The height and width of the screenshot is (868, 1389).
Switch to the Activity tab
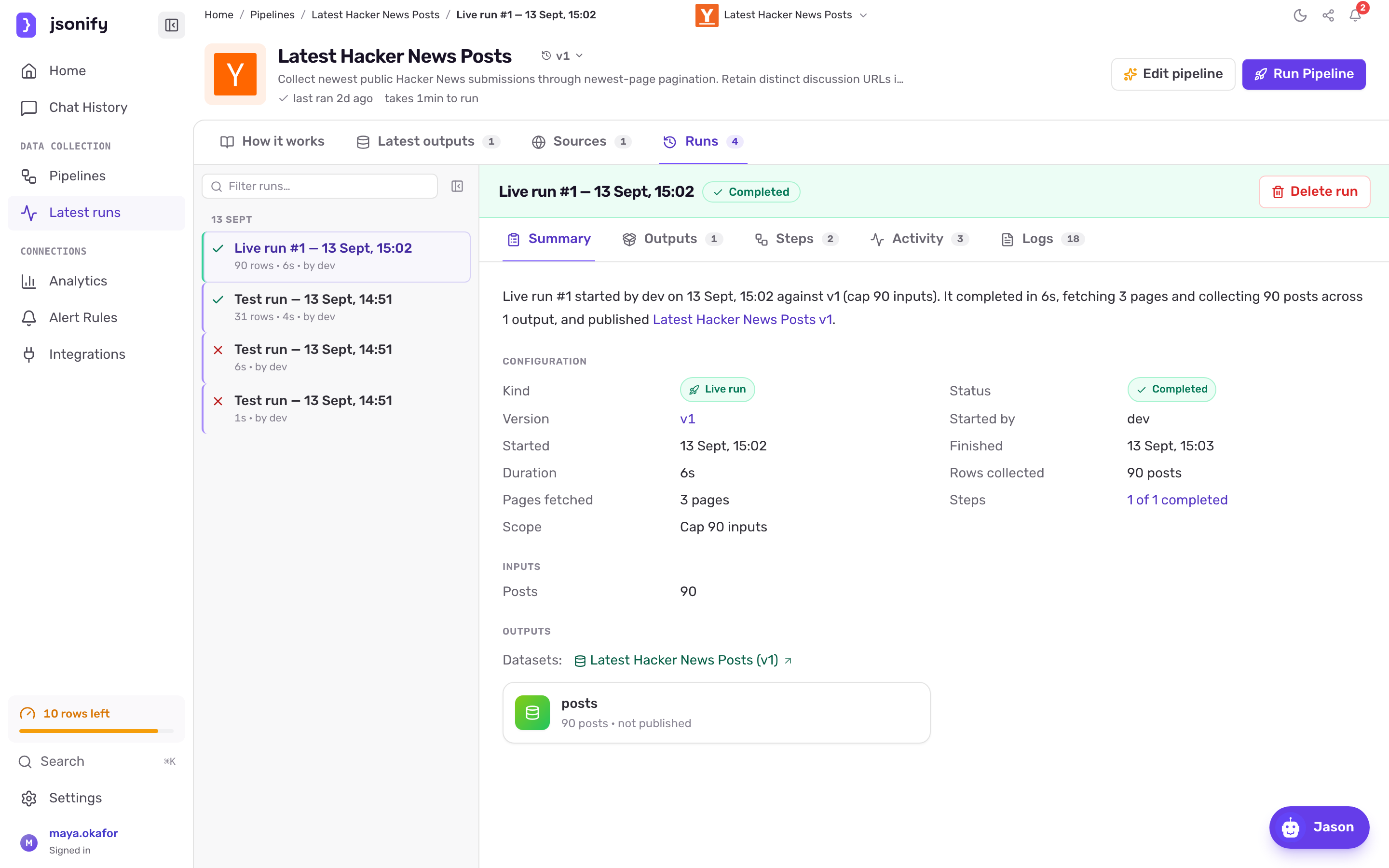tap(919, 239)
